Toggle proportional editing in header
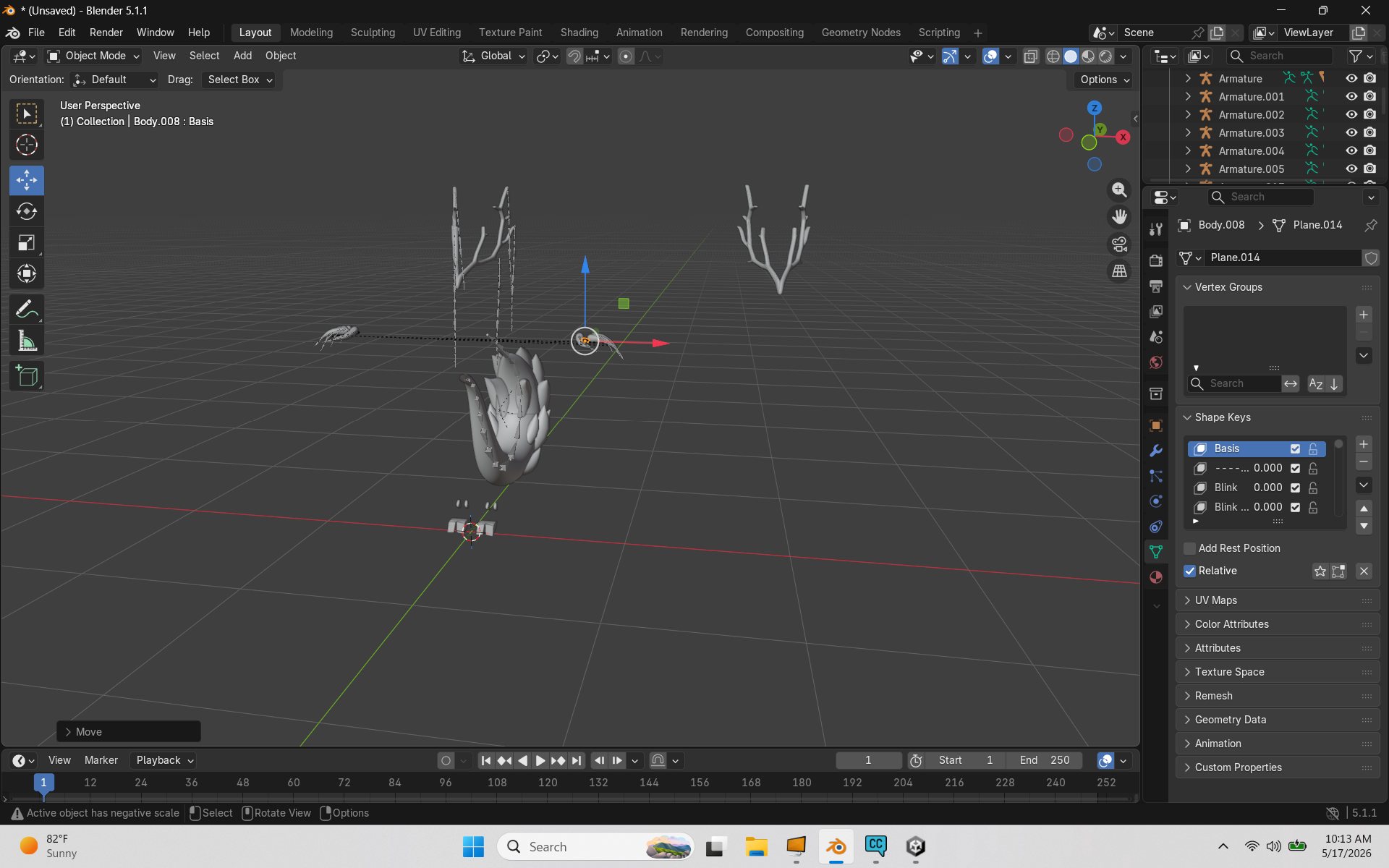Screen dimensions: 1389x868 [x=626, y=56]
